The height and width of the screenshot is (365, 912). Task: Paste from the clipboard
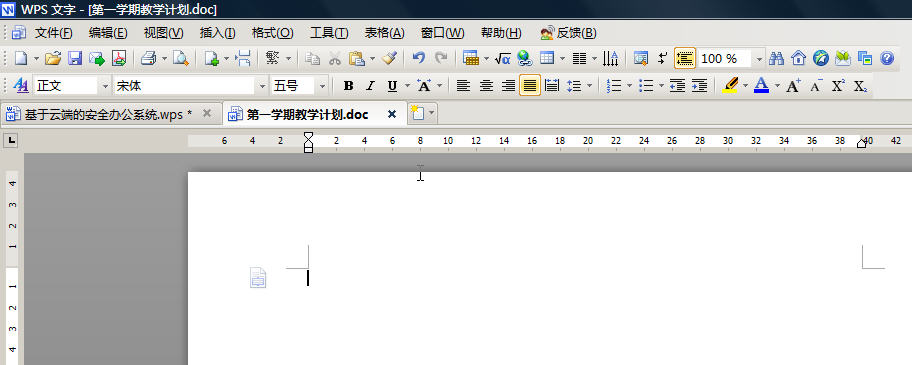pyautogui.click(x=356, y=58)
